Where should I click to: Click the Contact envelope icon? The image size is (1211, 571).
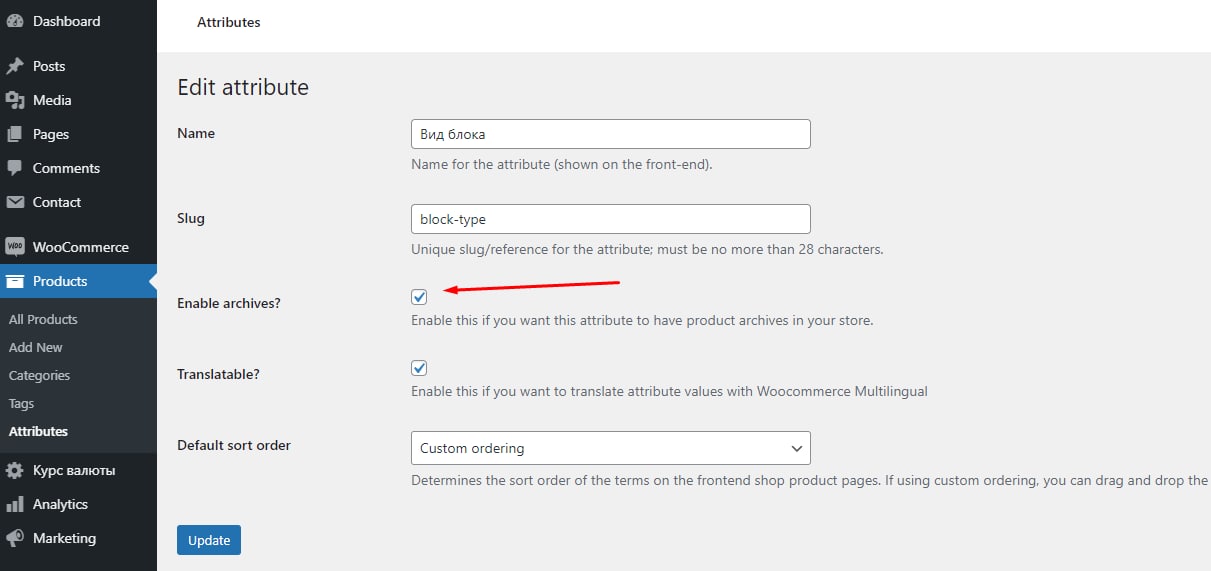point(15,202)
